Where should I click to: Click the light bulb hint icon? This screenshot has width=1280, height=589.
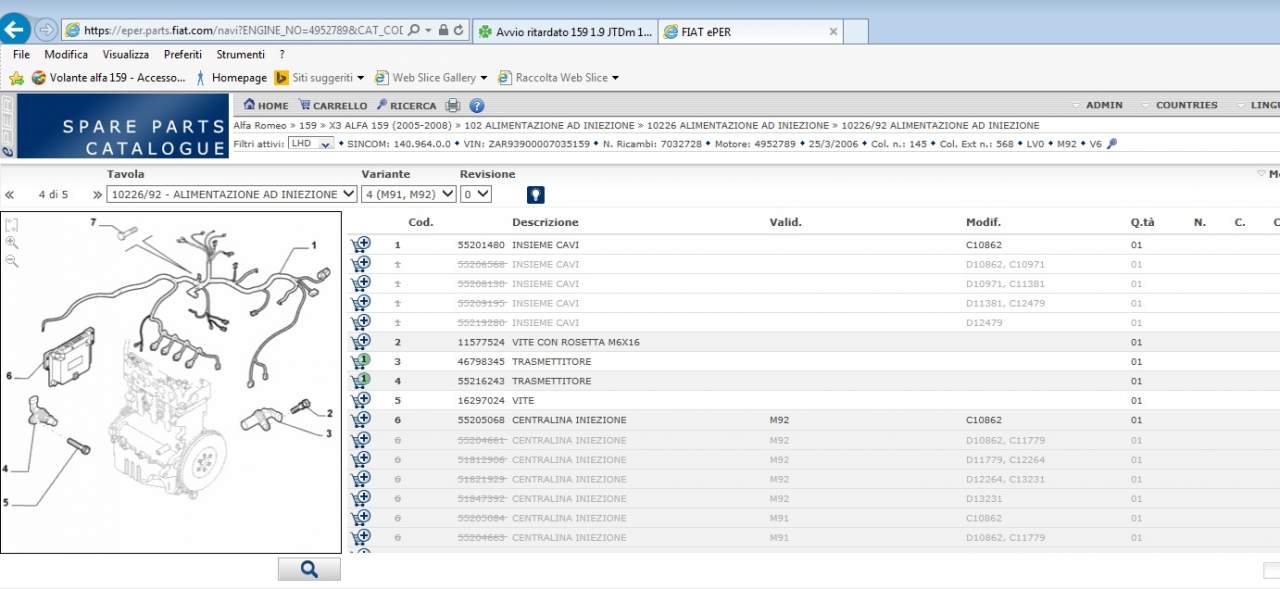pos(535,195)
